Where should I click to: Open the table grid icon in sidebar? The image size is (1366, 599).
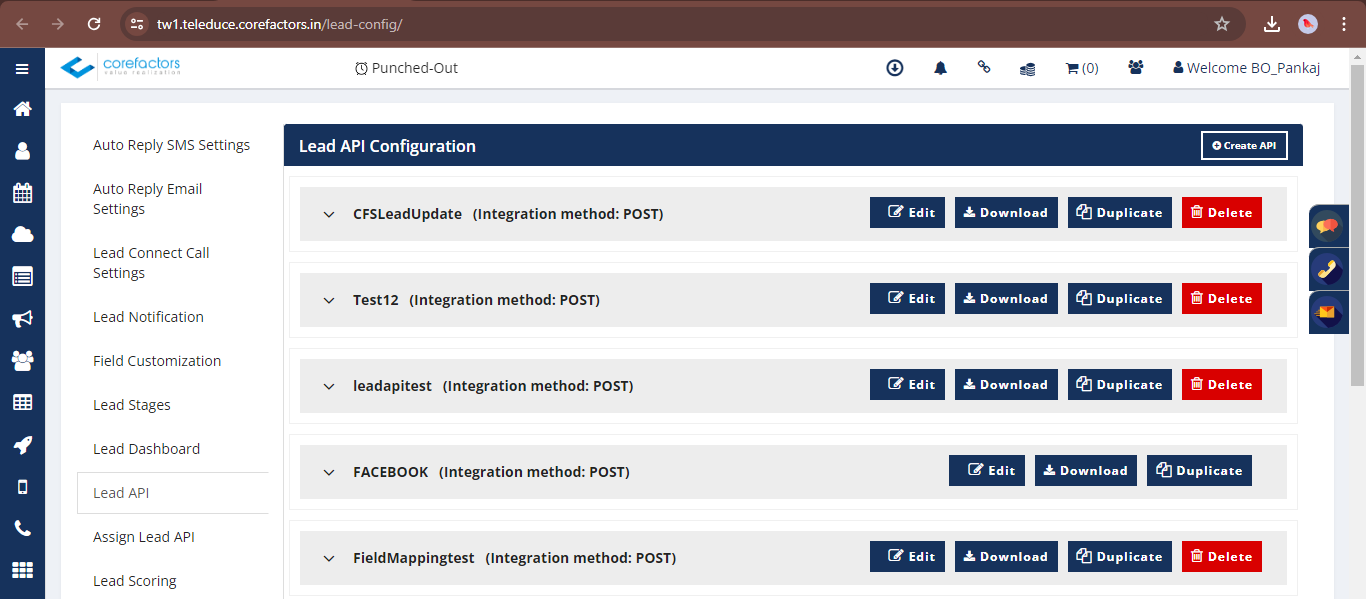tap(22, 402)
